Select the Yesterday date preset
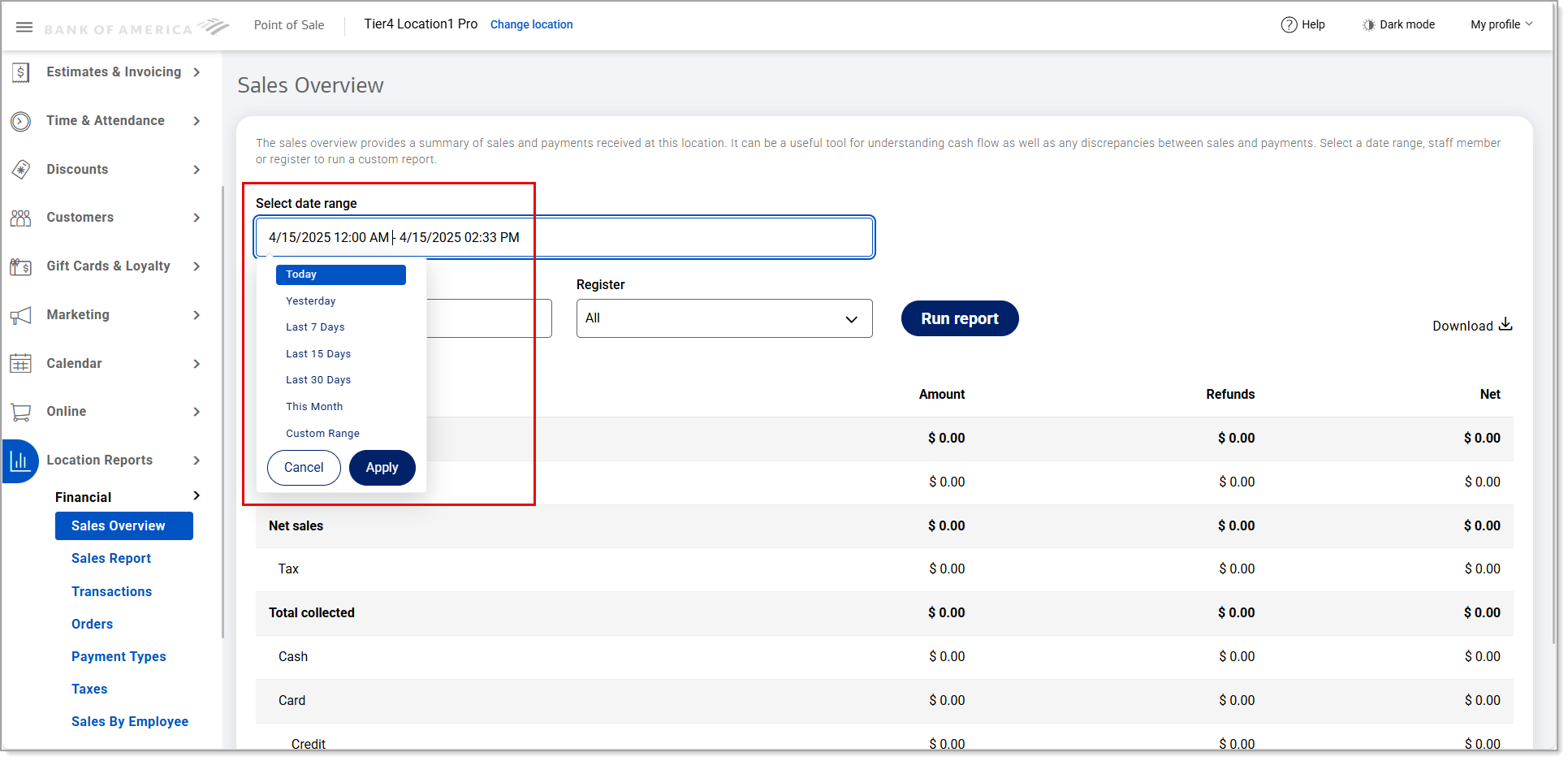Viewport: 1568px width, 761px height. tap(311, 301)
